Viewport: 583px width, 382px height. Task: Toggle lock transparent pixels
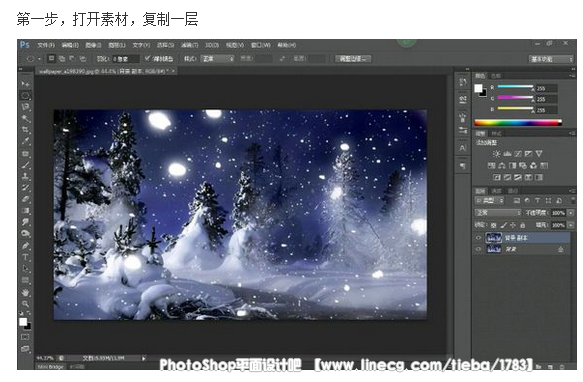[x=493, y=225]
